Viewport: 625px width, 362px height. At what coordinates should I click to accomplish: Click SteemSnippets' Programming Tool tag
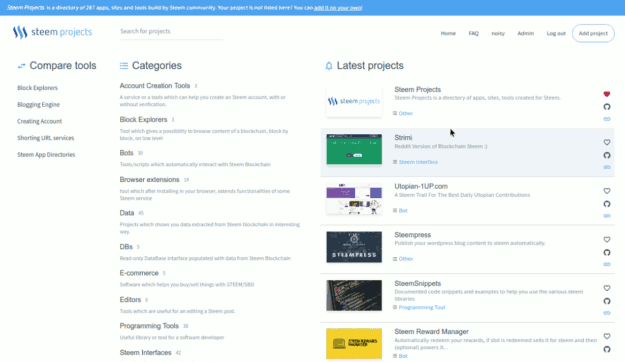(422, 307)
